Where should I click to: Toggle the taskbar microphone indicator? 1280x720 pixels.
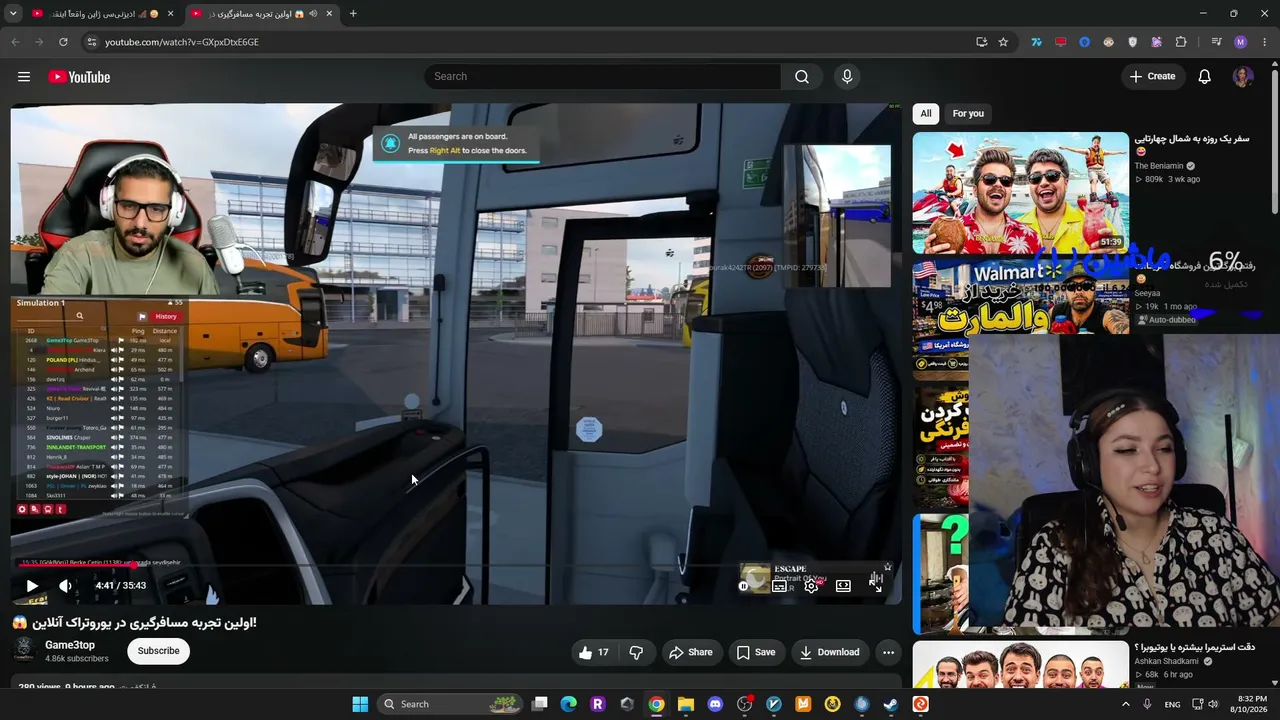[1147, 704]
